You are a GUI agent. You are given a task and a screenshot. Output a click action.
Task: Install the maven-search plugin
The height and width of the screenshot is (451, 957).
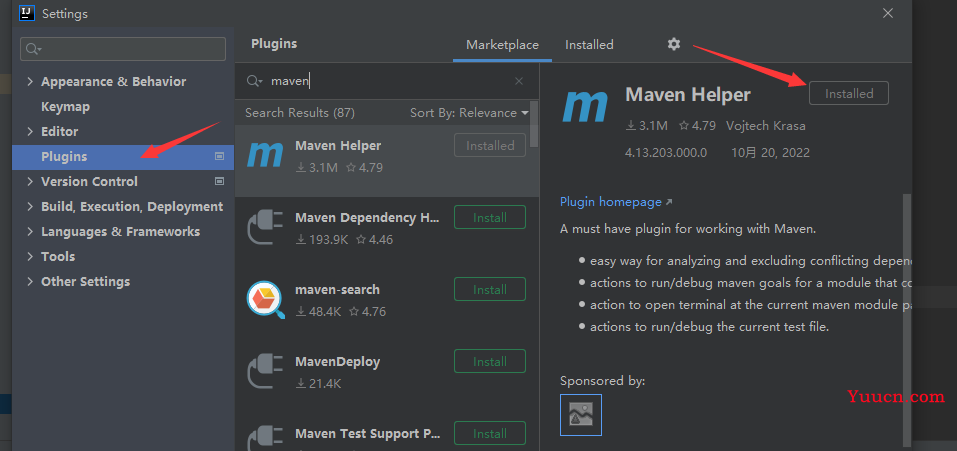tap(489, 289)
